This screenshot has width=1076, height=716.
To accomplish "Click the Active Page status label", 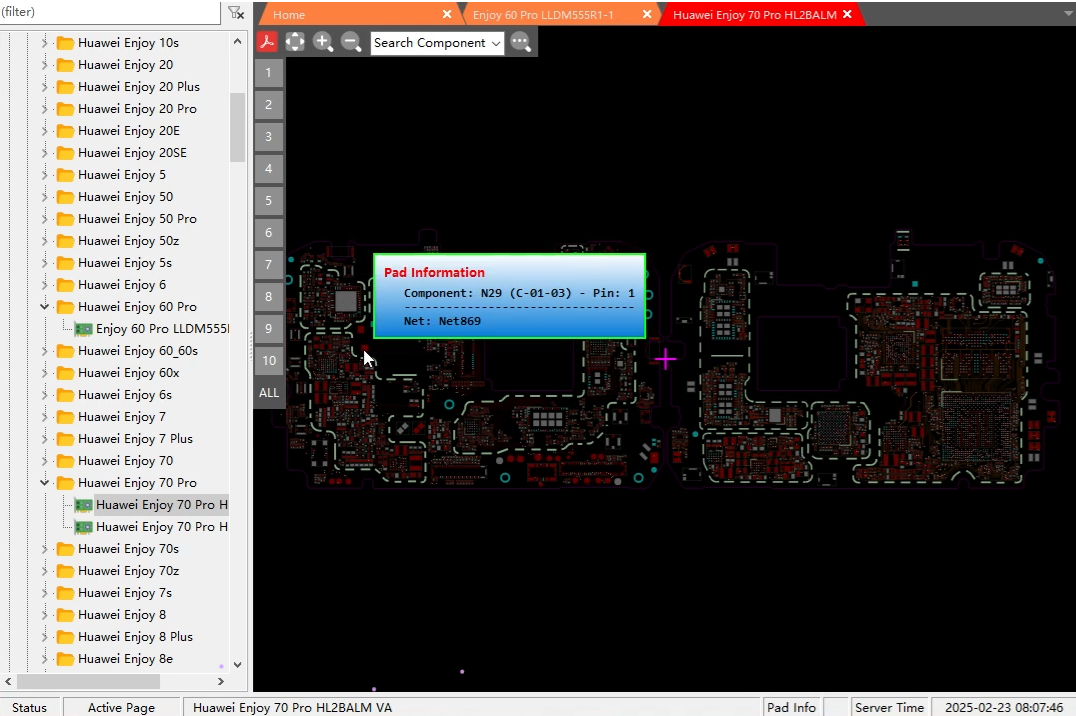I will pos(121,707).
